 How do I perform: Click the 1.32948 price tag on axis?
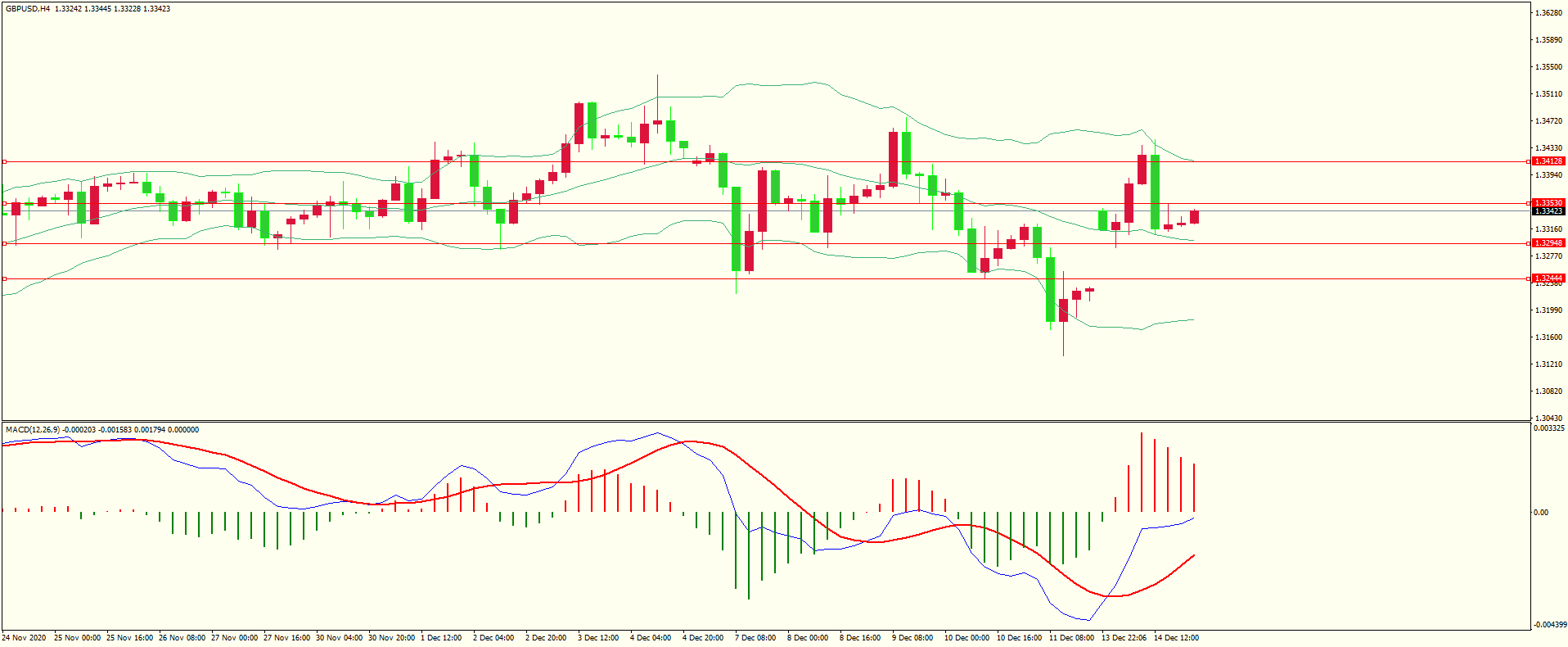pyautogui.click(x=1548, y=243)
